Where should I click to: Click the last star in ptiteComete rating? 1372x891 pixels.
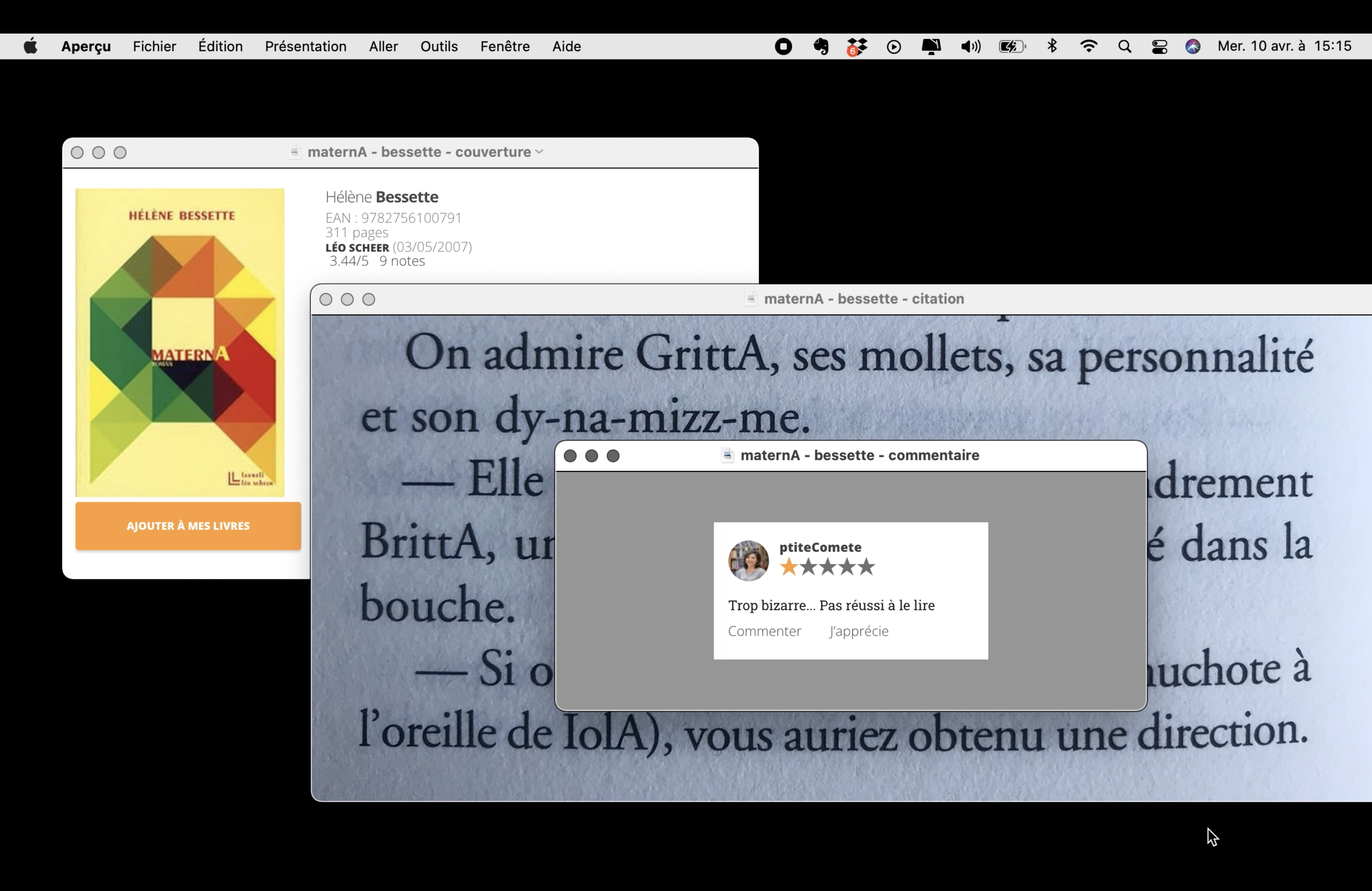[866, 567]
